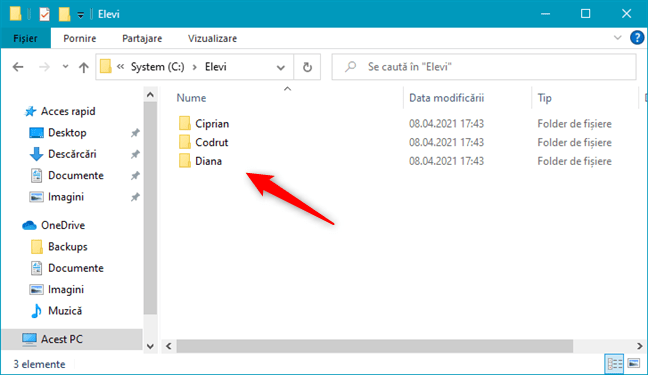
Task: Sort by the Tip column header
Action: 544,98
